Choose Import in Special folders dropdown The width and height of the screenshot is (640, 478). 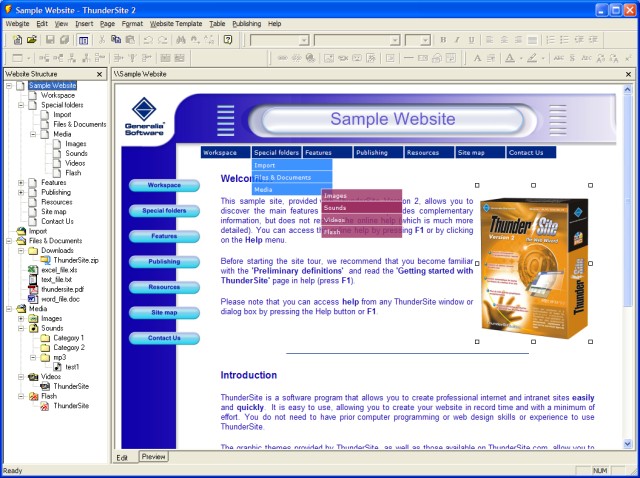click(x=292, y=165)
